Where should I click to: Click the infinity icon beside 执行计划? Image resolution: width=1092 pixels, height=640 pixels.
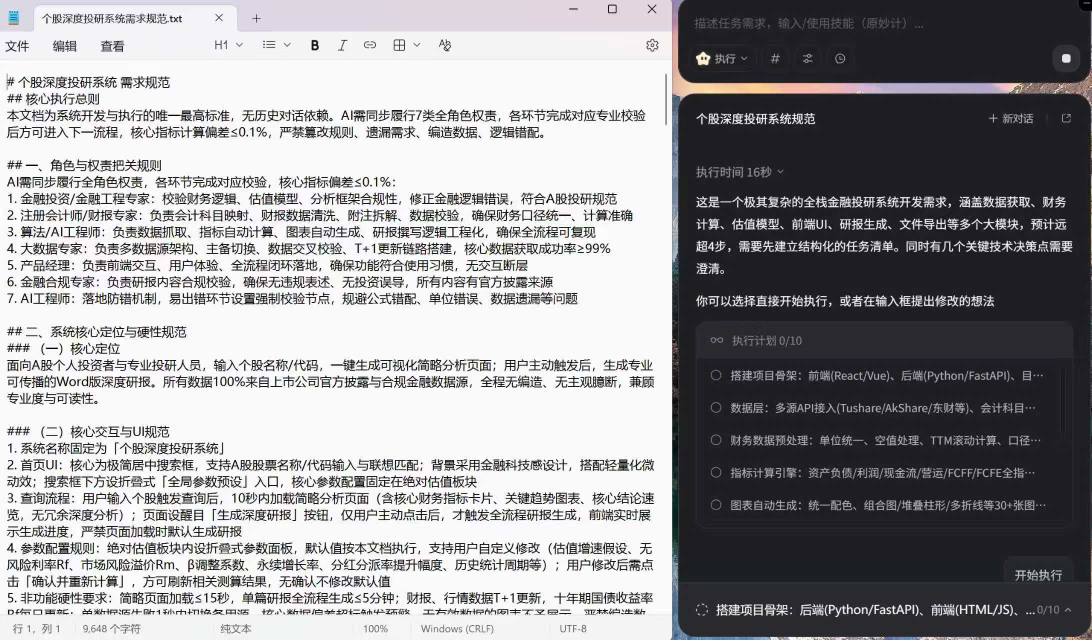717,340
